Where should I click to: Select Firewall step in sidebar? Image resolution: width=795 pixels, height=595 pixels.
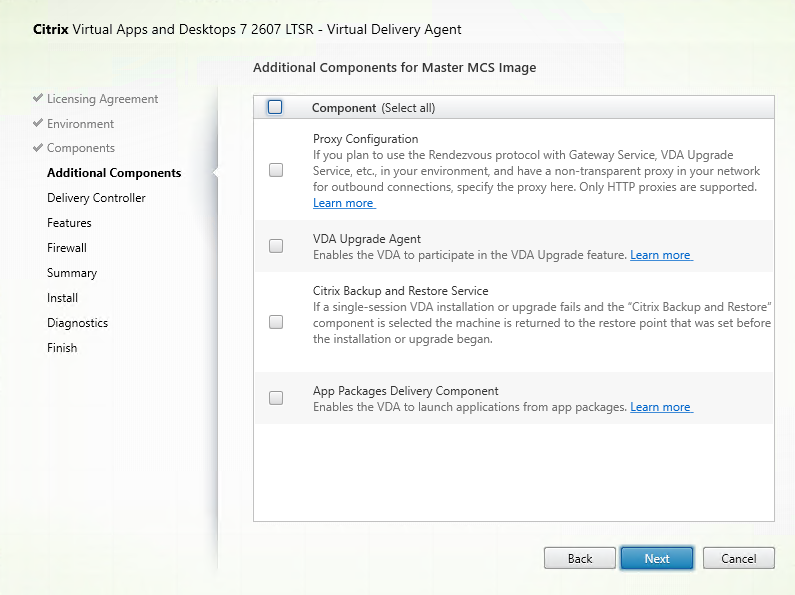click(66, 248)
